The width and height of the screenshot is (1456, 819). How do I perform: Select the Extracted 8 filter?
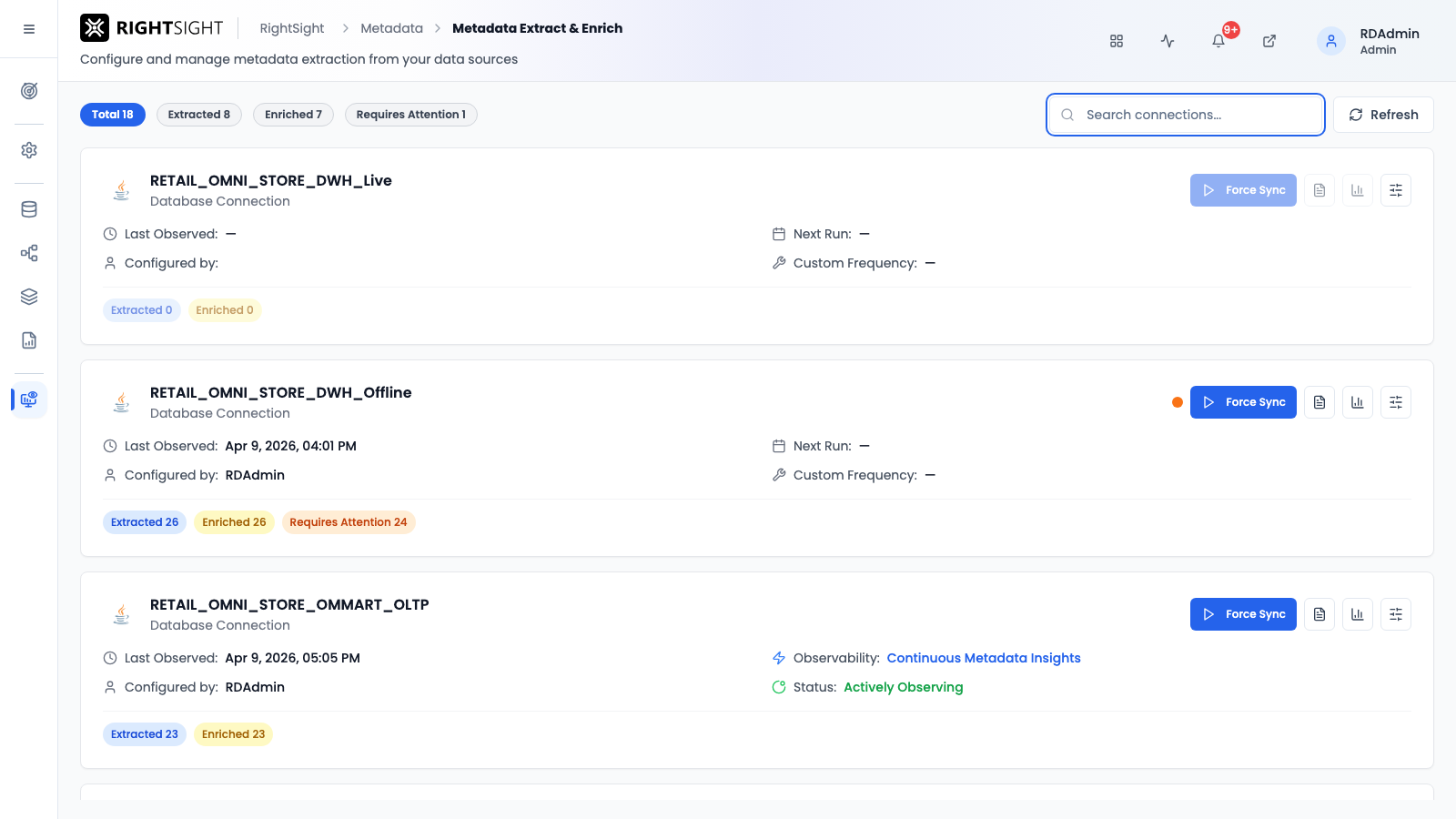click(x=199, y=115)
